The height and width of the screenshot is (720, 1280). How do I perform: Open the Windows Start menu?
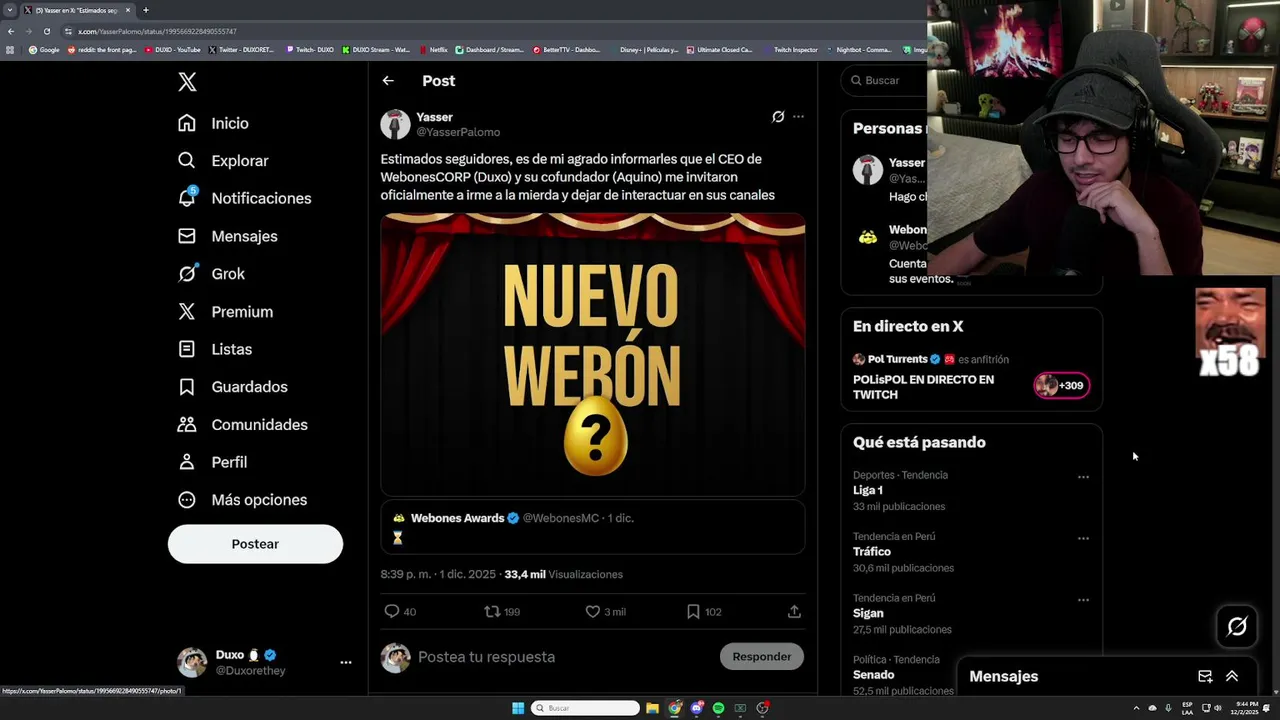click(518, 708)
